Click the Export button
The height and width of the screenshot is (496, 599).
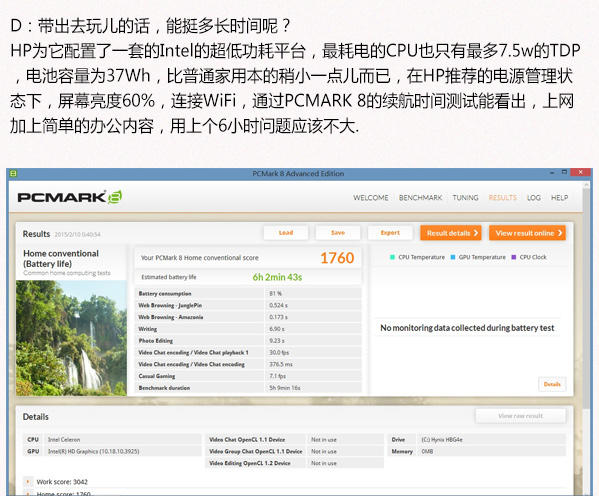(x=390, y=233)
